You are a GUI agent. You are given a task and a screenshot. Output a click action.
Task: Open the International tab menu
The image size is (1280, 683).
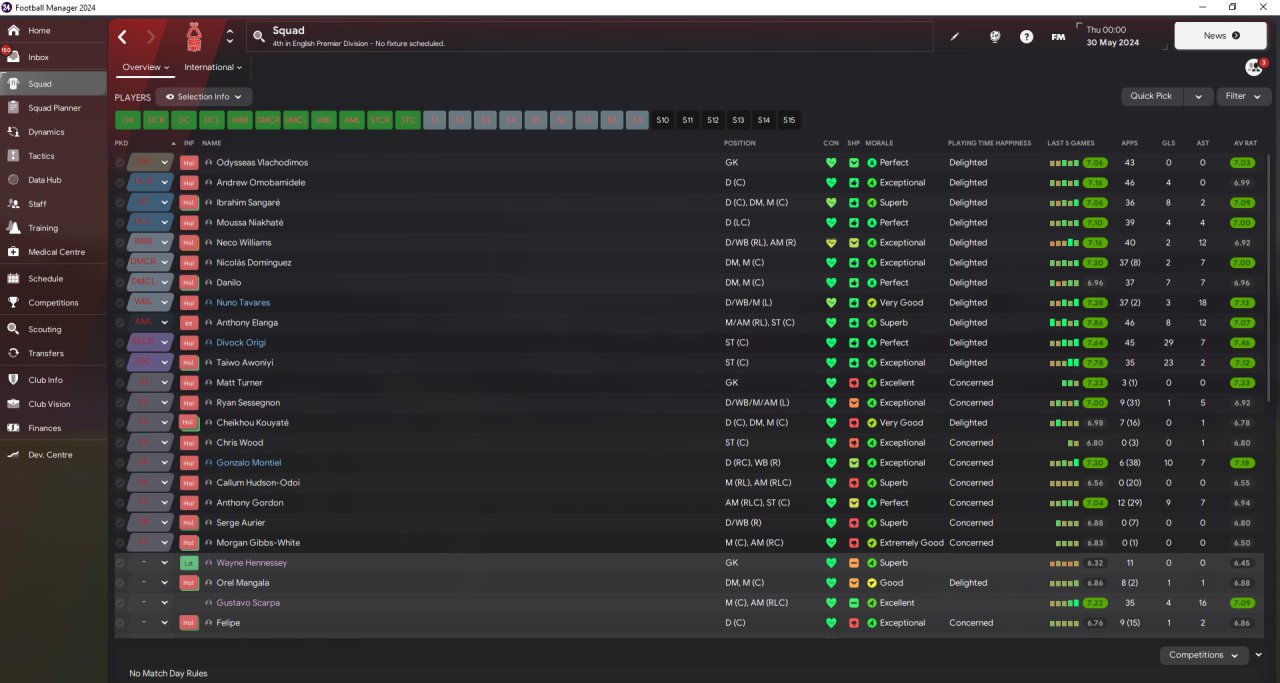tap(213, 67)
